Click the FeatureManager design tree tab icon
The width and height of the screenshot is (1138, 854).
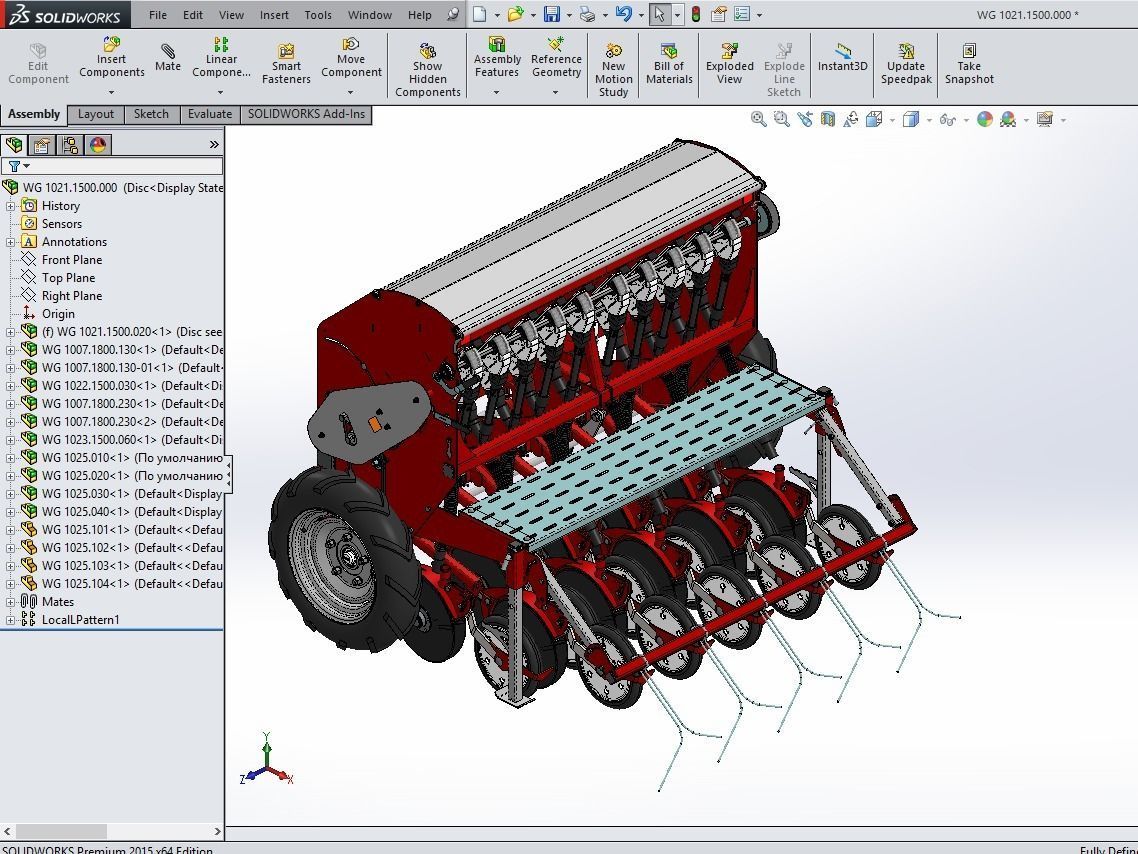click(14, 145)
